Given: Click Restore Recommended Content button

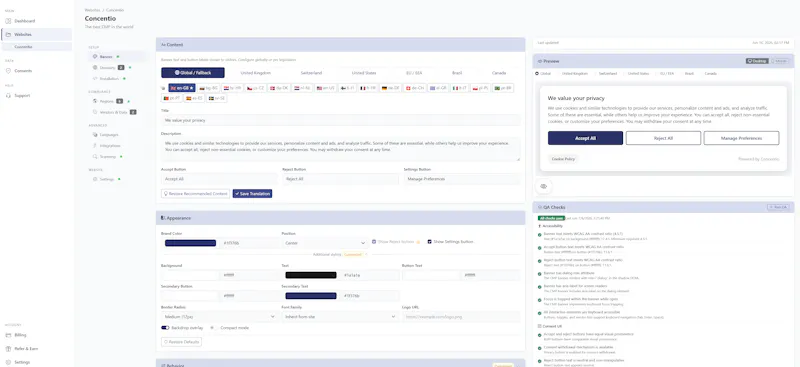Looking at the screenshot, I should pyautogui.click(x=195, y=193).
